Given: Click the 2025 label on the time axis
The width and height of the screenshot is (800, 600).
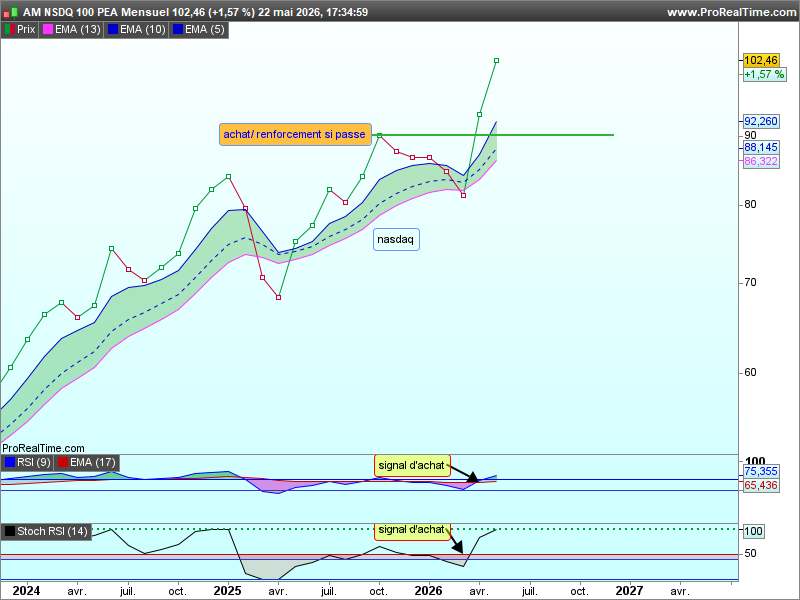Looking at the screenshot, I should tap(228, 591).
